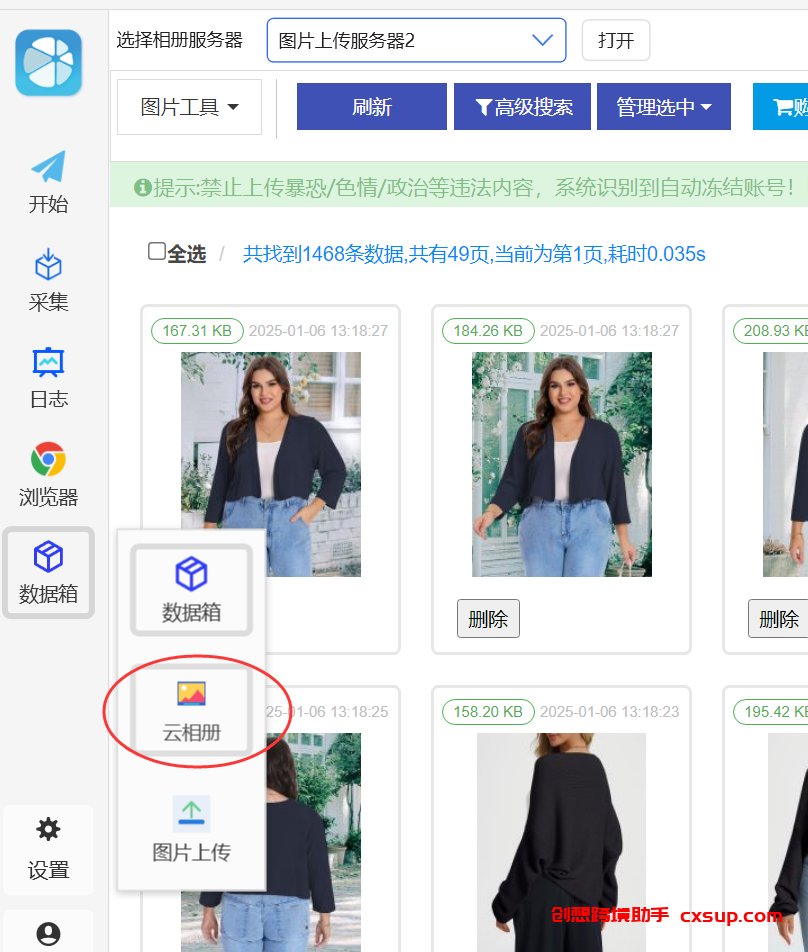Screen dimensions: 808x952
Task: Expand the 管理选中 dropdown button
Action: point(664,107)
